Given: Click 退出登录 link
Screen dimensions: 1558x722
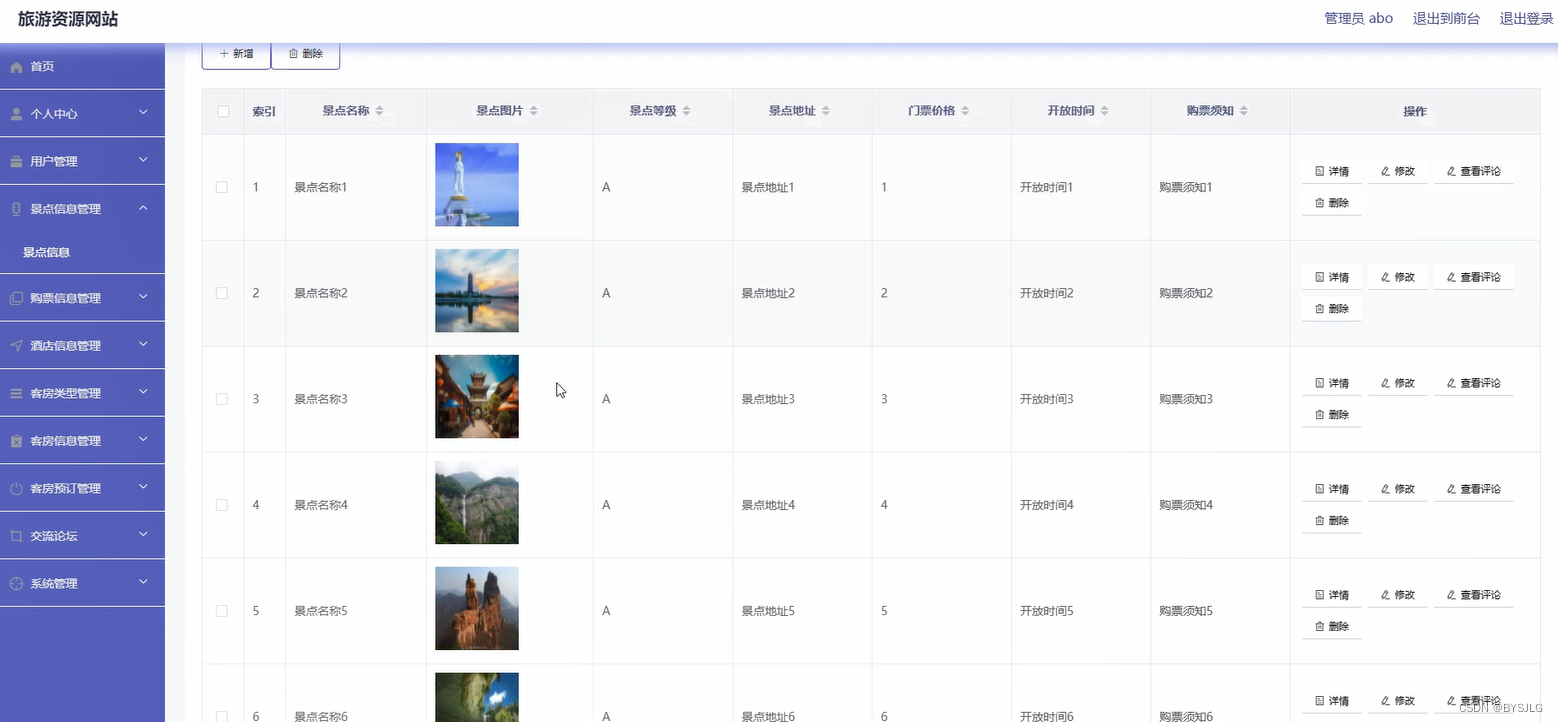Looking at the screenshot, I should point(1526,19).
